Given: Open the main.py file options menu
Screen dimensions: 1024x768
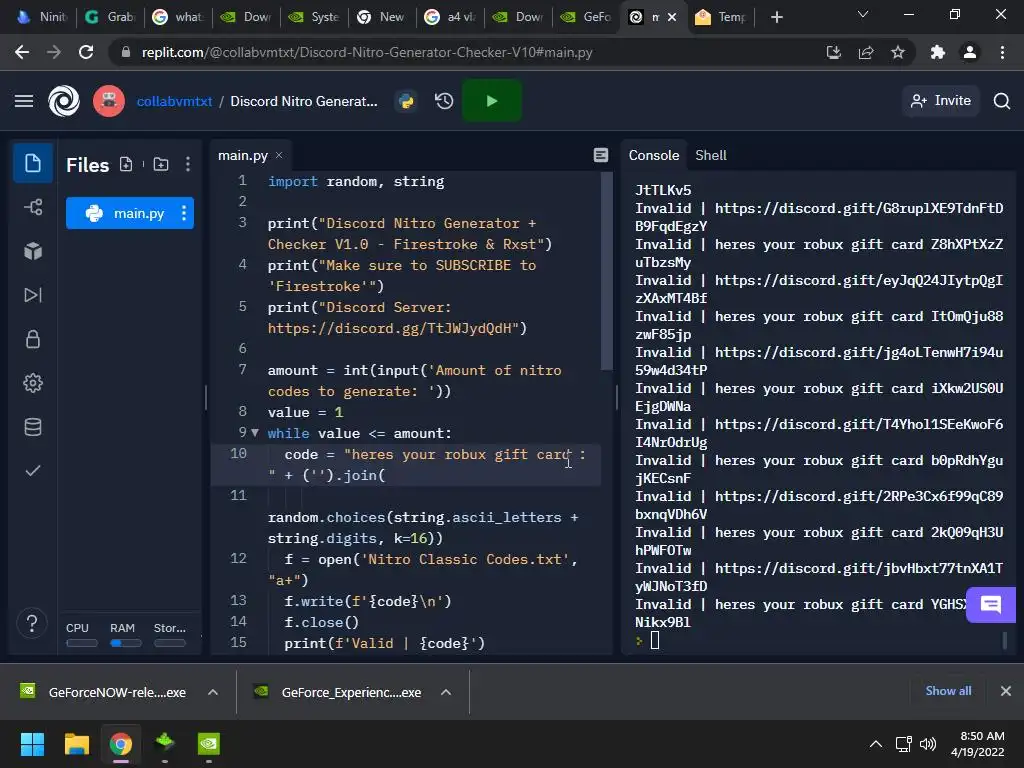Looking at the screenshot, I should click(184, 213).
